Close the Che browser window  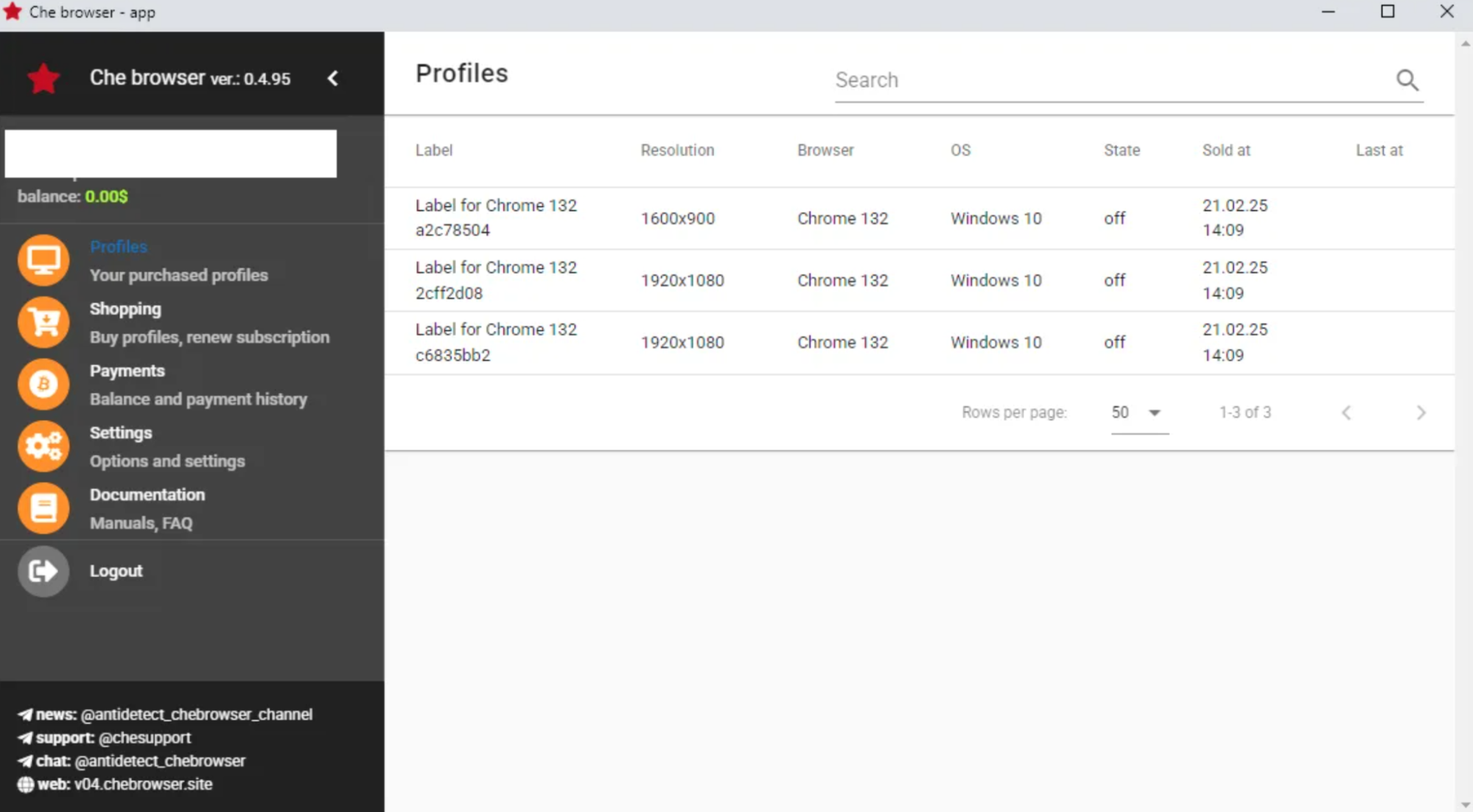1446,12
